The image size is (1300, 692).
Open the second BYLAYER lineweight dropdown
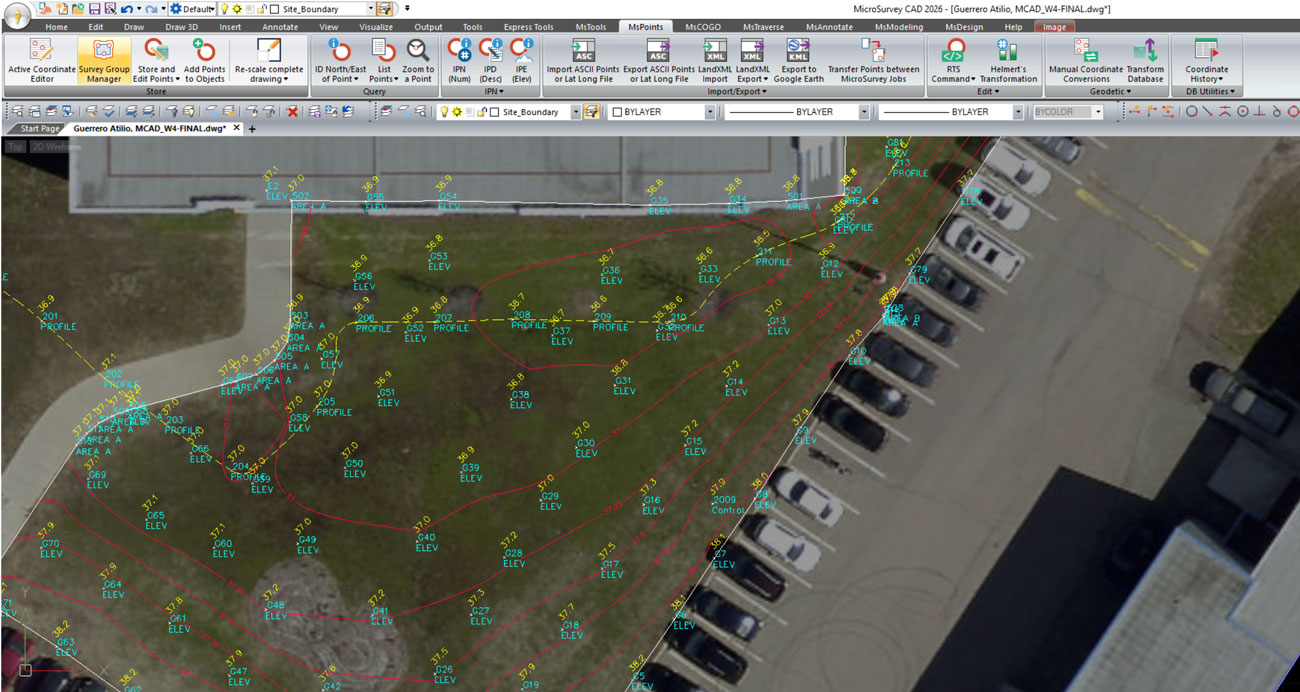click(1019, 112)
